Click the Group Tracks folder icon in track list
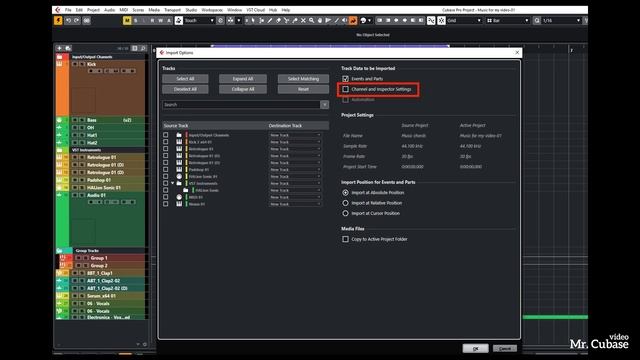Viewport: 640px width, 360px height. 60,251
